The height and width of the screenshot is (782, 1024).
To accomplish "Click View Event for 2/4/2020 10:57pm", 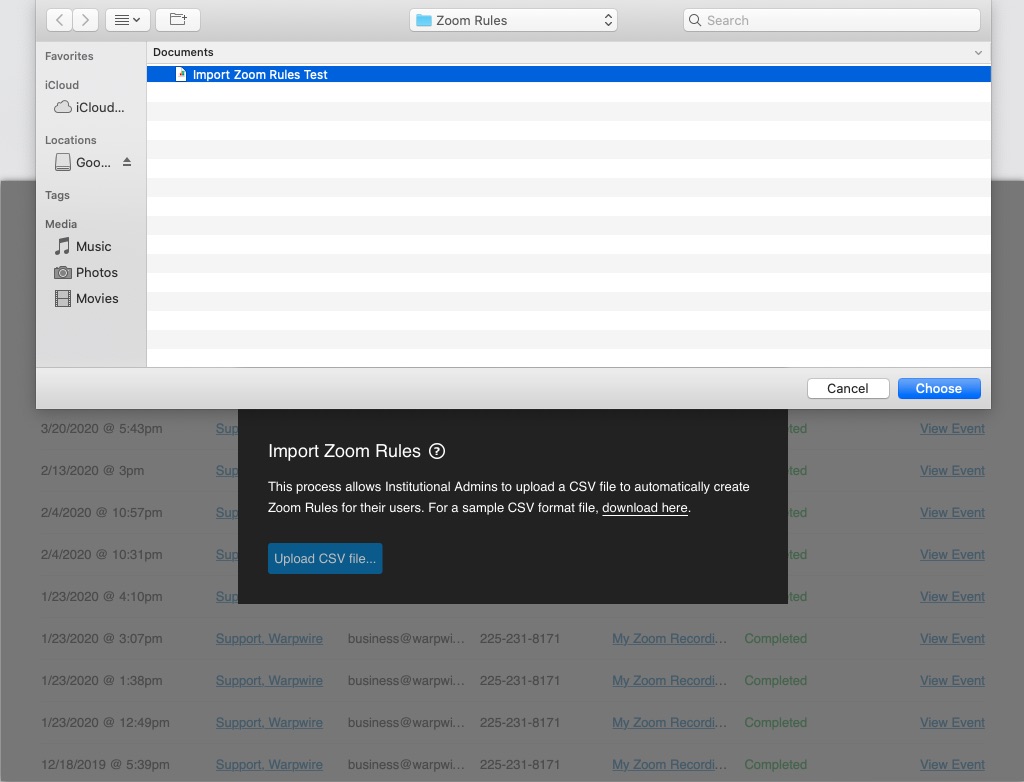I will [x=952, y=513].
